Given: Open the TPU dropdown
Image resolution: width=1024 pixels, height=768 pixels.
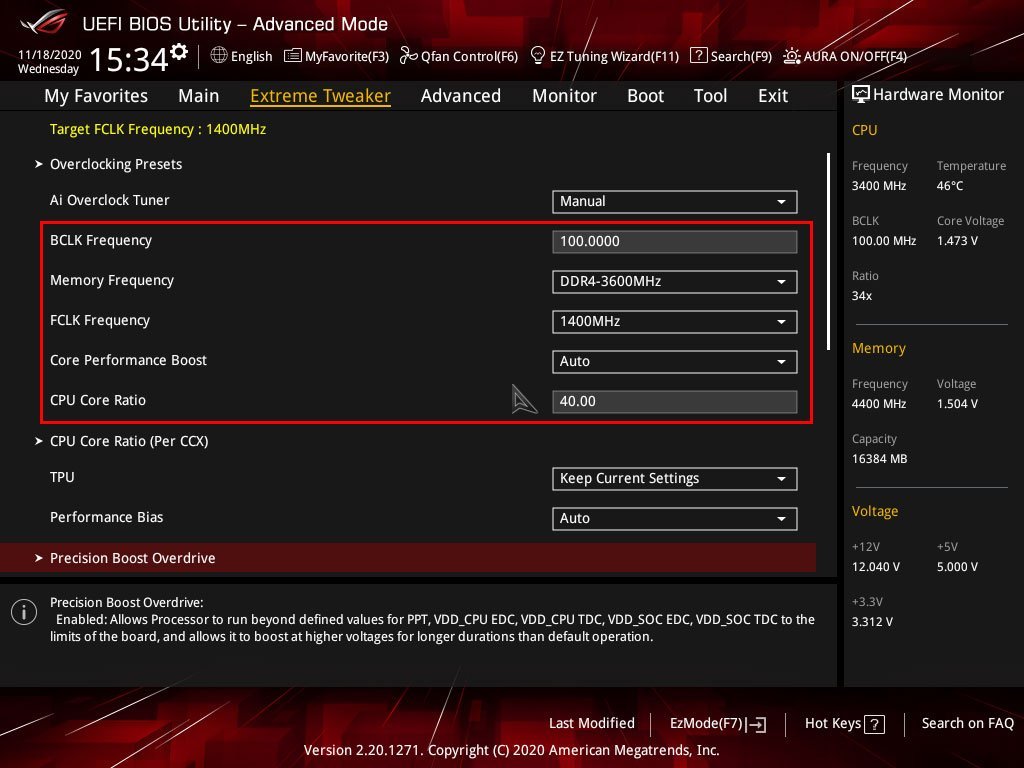Looking at the screenshot, I should [x=675, y=479].
